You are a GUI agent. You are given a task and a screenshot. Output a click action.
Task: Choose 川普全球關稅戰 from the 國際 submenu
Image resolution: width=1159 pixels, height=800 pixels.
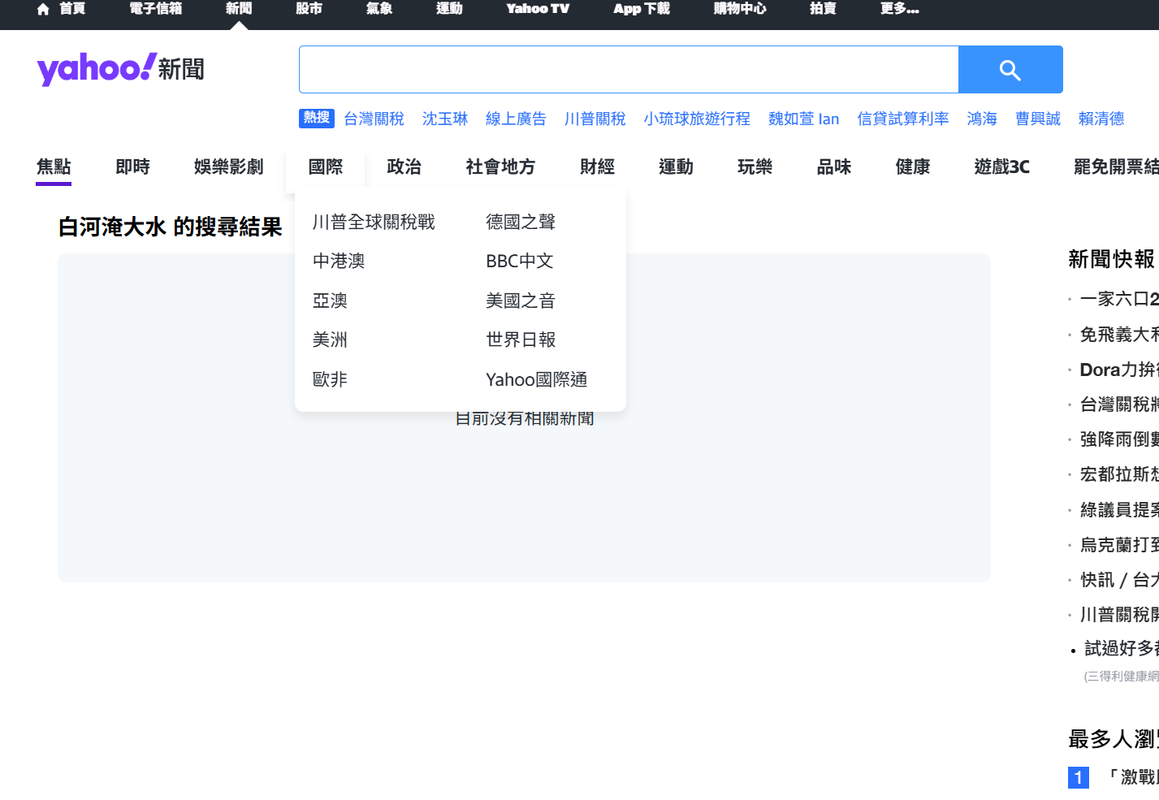(374, 222)
